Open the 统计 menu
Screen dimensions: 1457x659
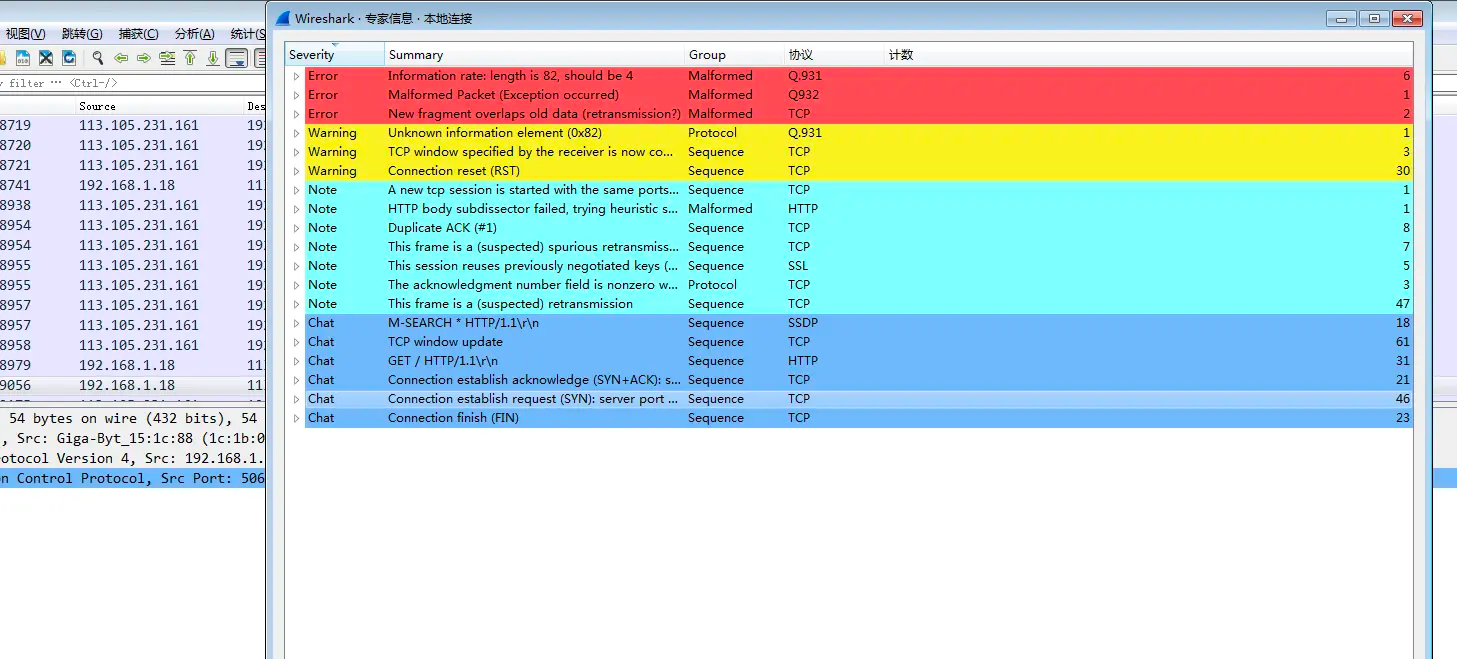click(245, 33)
